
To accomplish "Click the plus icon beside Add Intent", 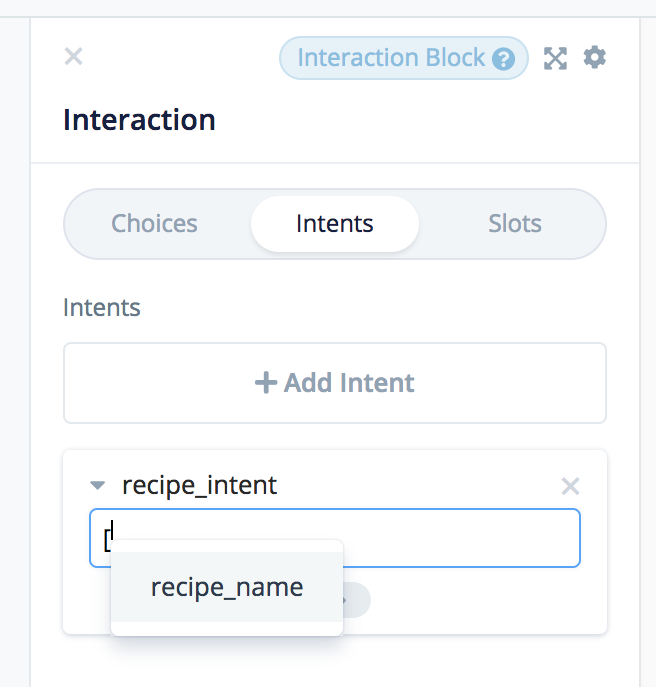I will (x=266, y=382).
